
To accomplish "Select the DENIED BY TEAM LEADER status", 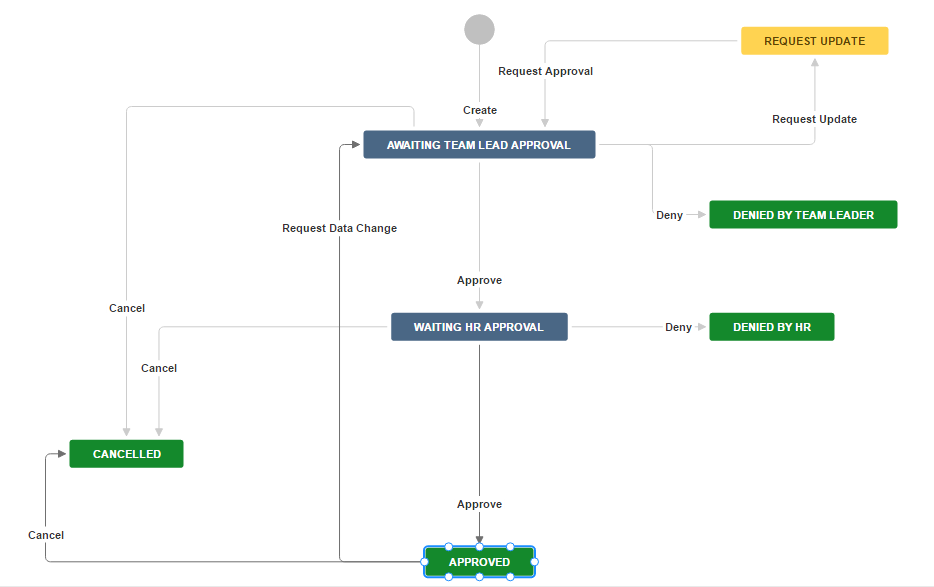I will point(803,215).
